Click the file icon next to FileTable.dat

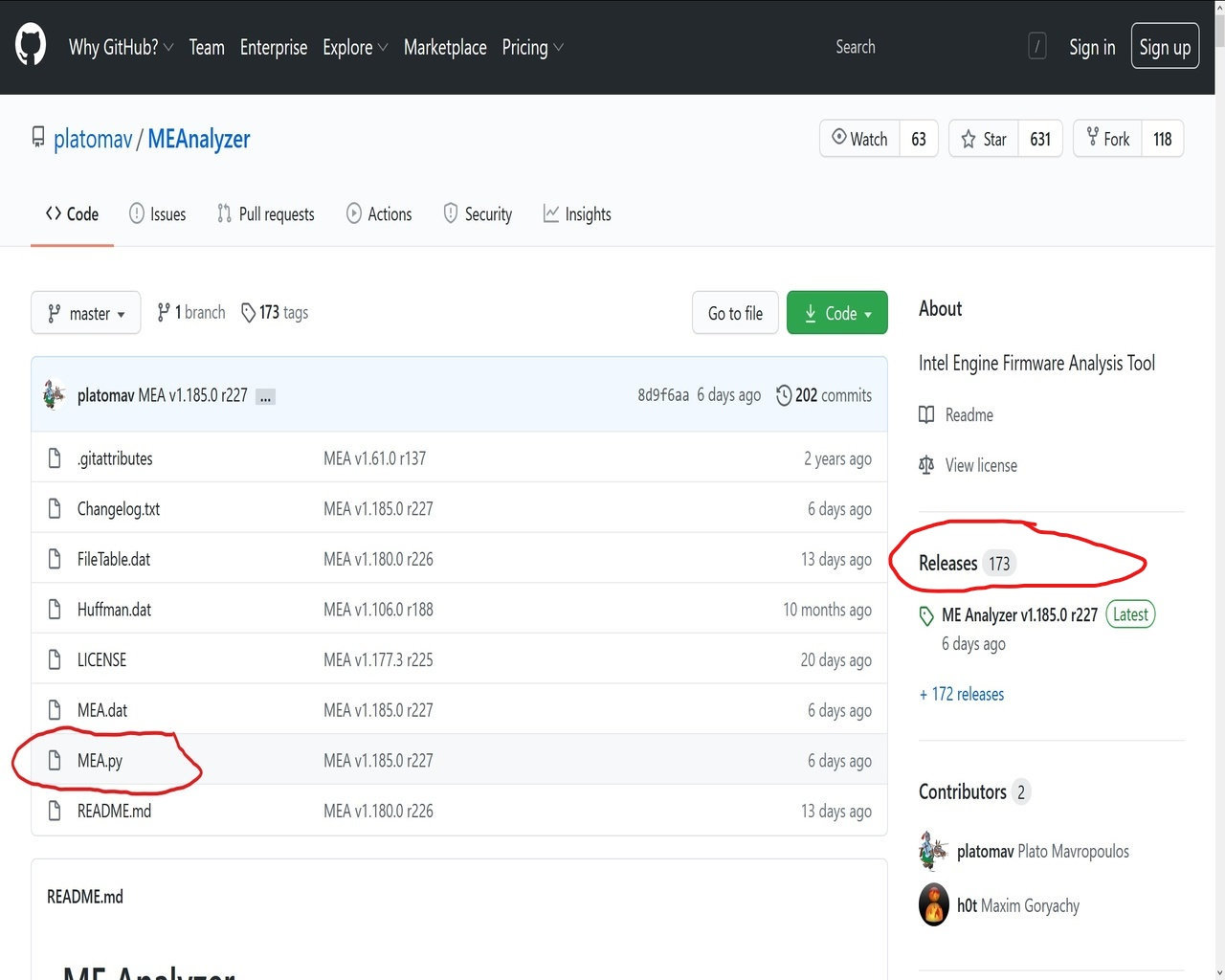coord(55,559)
